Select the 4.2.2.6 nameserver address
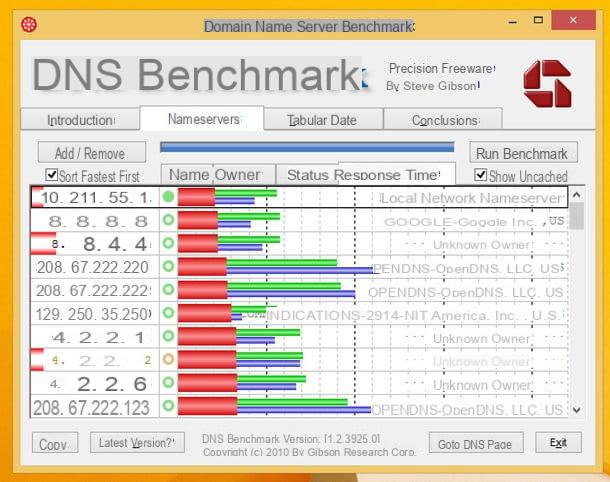 (98, 384)
